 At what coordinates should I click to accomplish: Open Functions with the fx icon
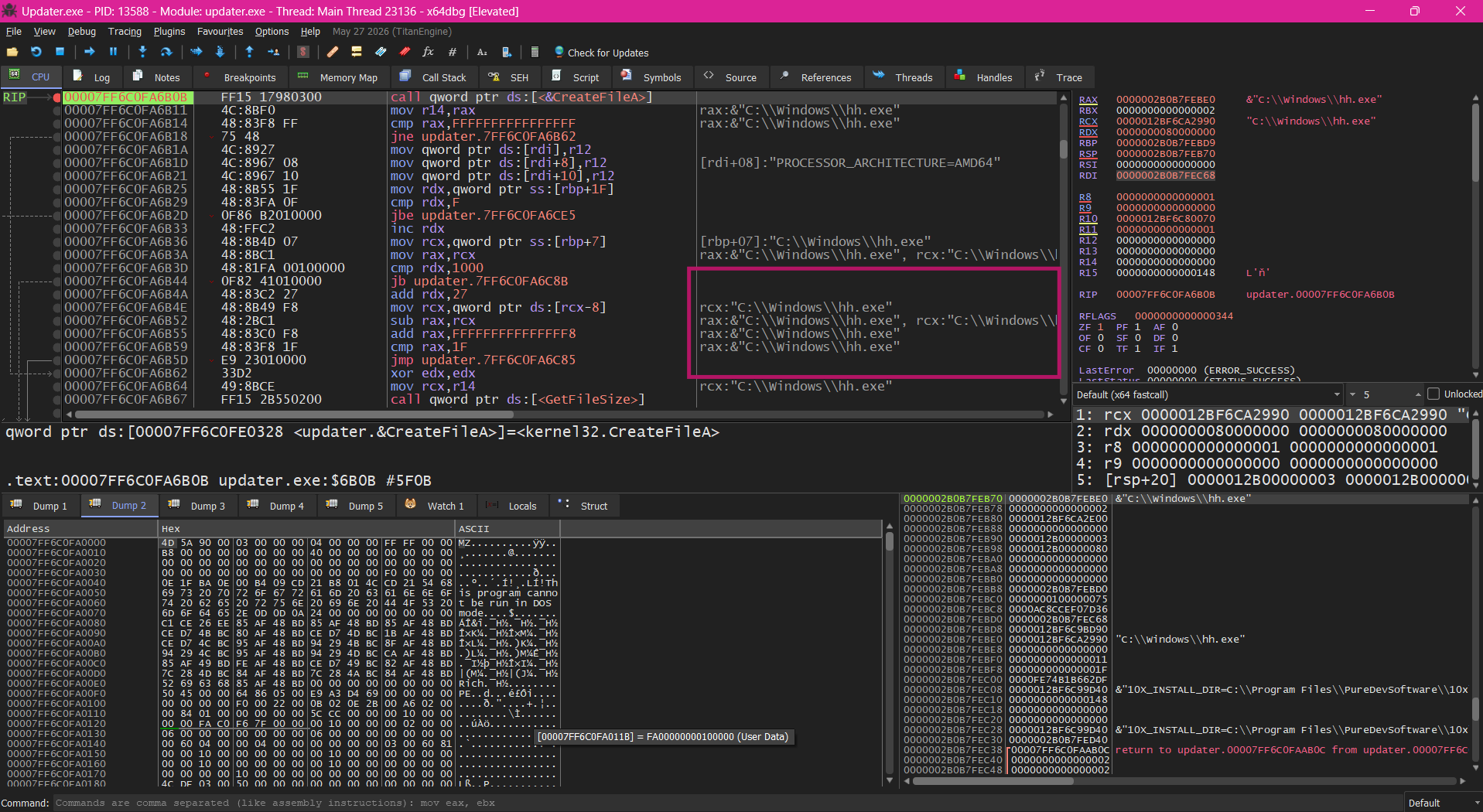(x=428, y=52)
